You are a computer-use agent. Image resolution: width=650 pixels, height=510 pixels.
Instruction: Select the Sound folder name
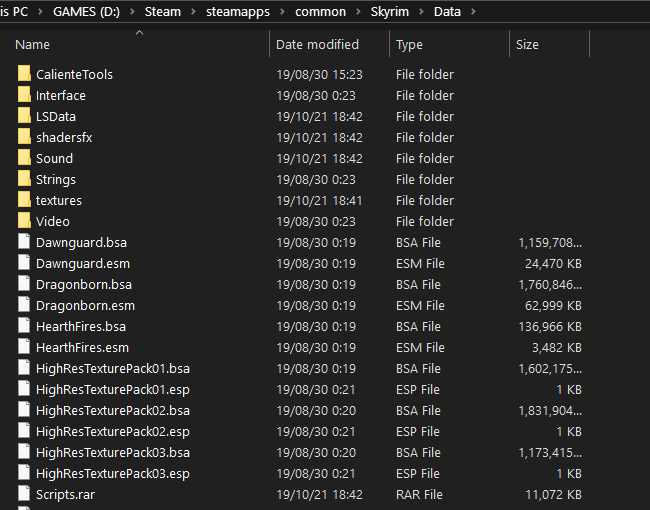coord(54,158)
